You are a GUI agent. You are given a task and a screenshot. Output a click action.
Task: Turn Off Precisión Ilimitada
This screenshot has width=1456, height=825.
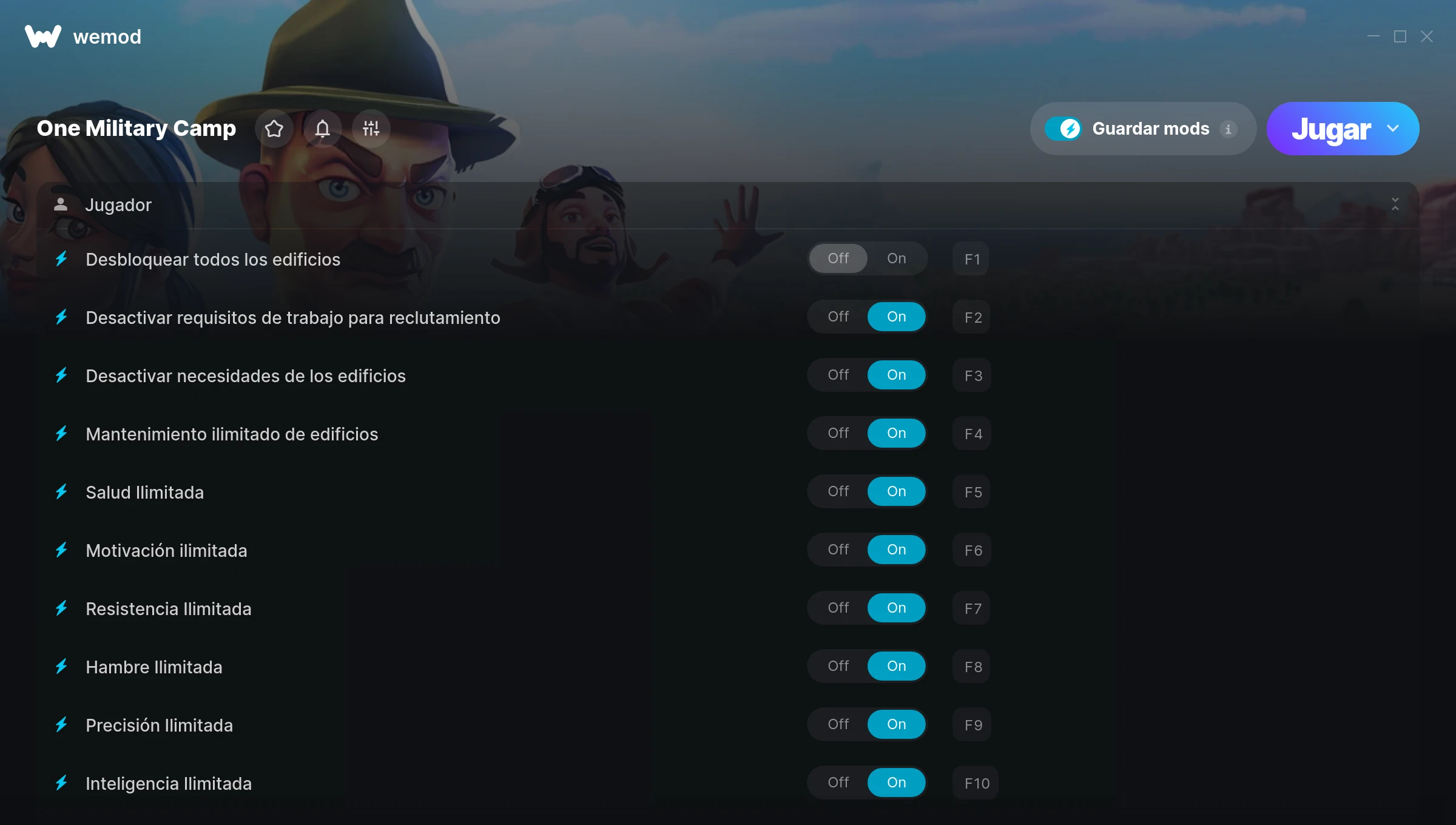pos(838,724)
